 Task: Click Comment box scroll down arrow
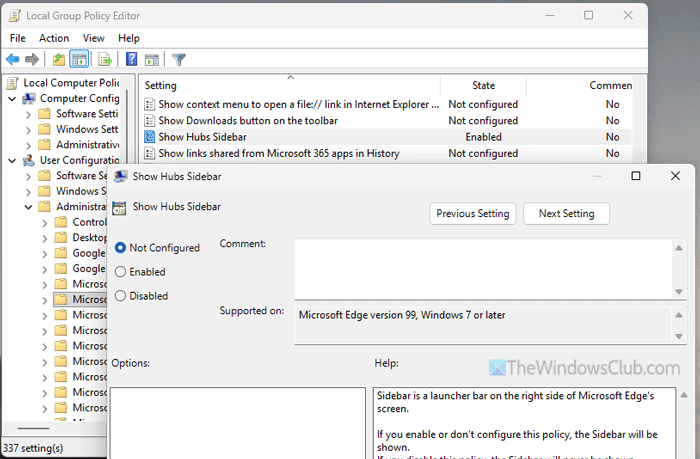point(679,292)
